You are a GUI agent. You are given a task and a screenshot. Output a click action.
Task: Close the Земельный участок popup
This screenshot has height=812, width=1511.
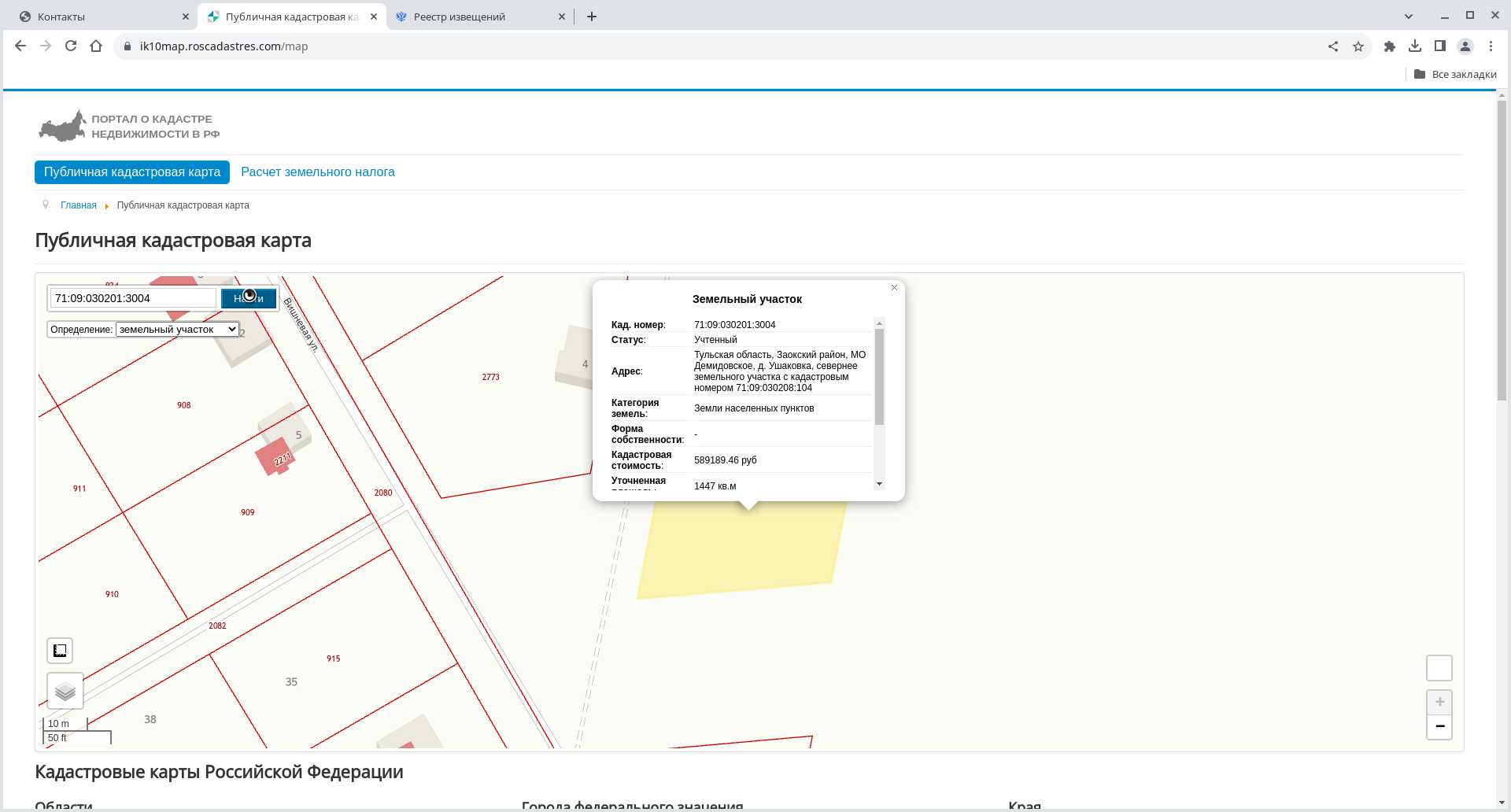tap(894, 288)
